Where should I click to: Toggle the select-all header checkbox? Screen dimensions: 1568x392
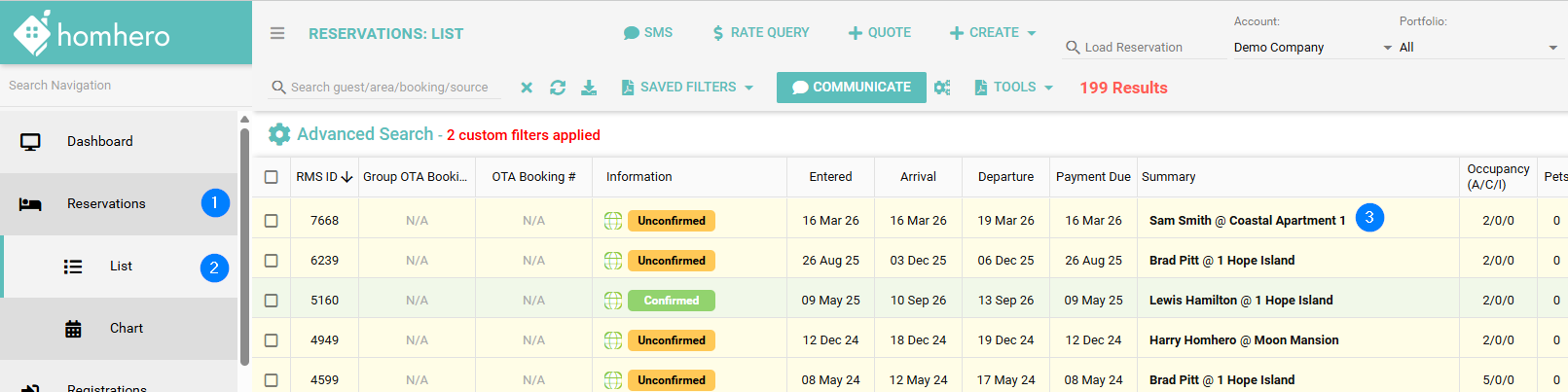tap(272, 177)
